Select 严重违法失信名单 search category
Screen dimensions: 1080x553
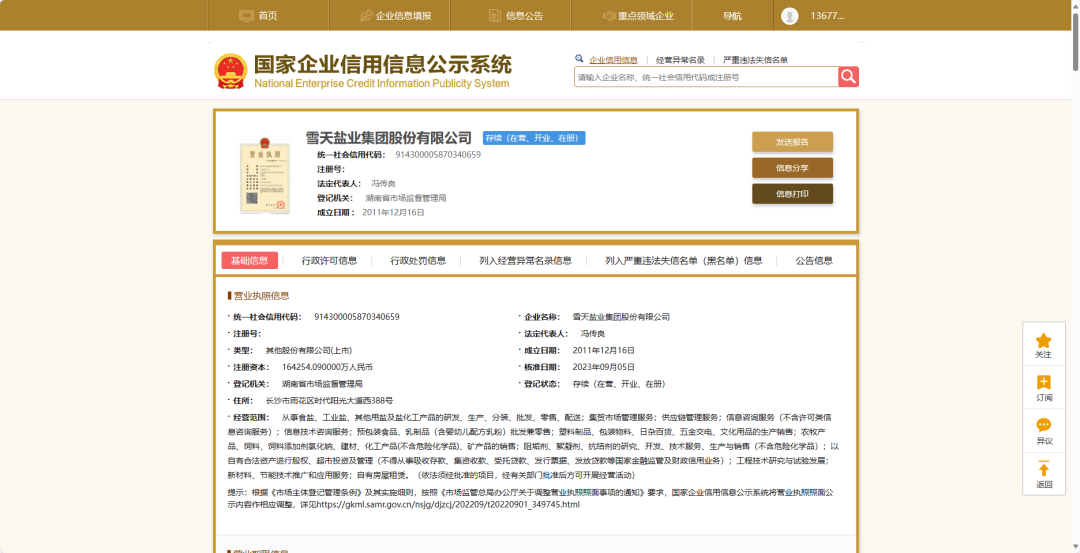[x=756, y=60]
